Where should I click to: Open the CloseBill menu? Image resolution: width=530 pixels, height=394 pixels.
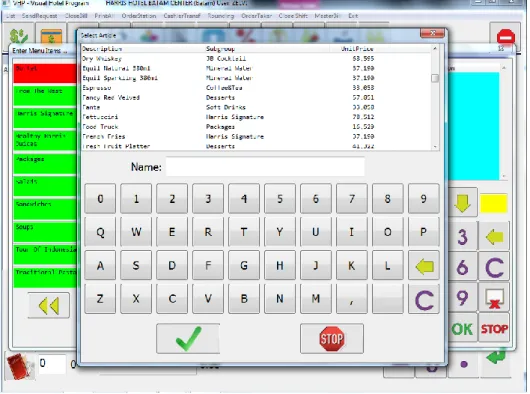click(x=76, y=16)
